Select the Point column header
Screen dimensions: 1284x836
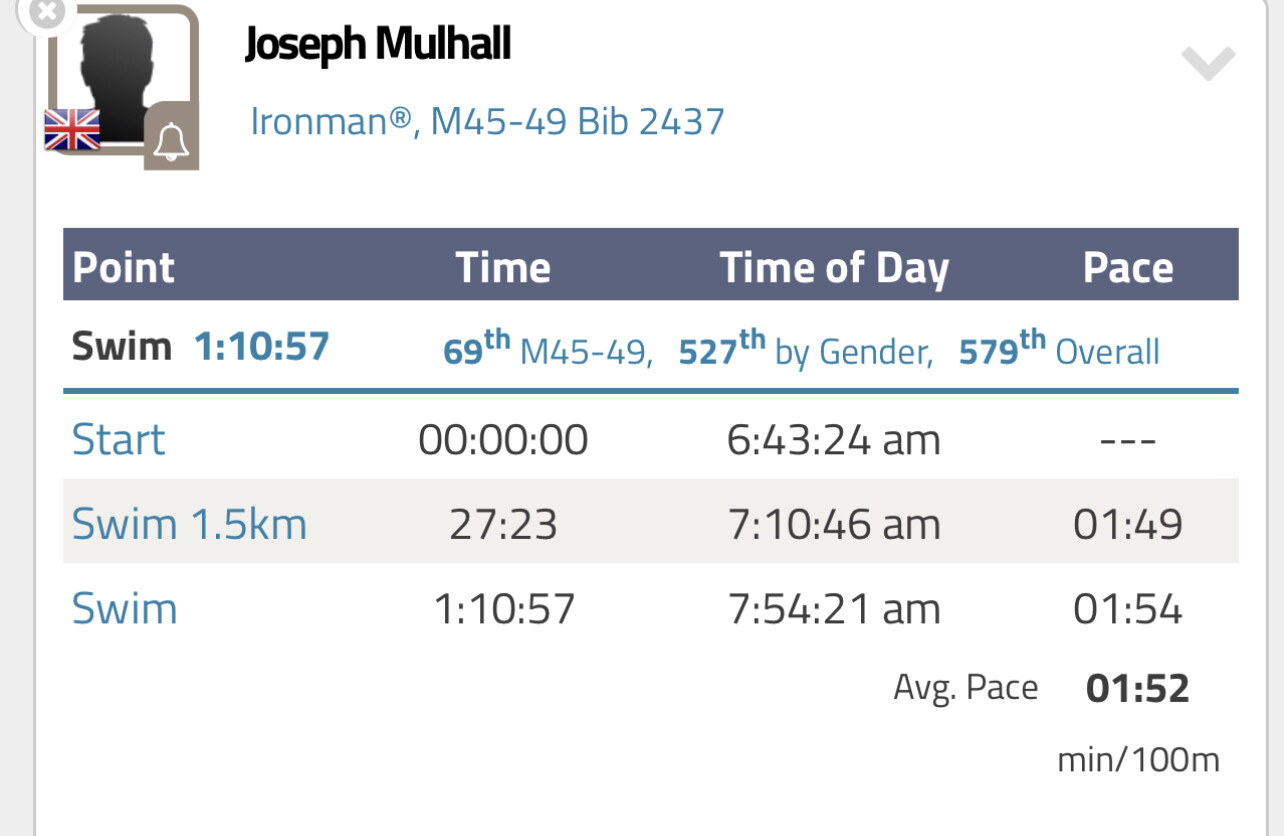[x=124, y=268]
